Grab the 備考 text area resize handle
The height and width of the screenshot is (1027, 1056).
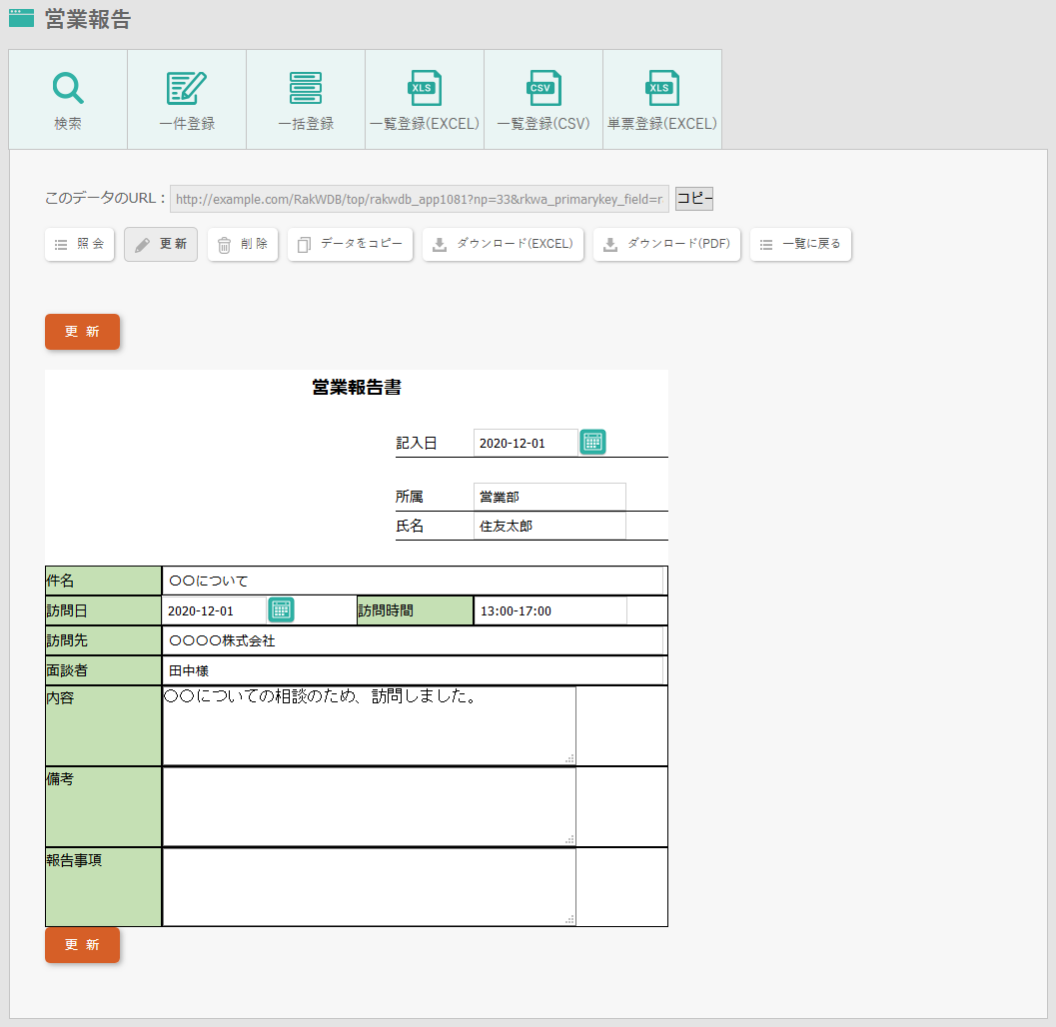click(570, 839)
